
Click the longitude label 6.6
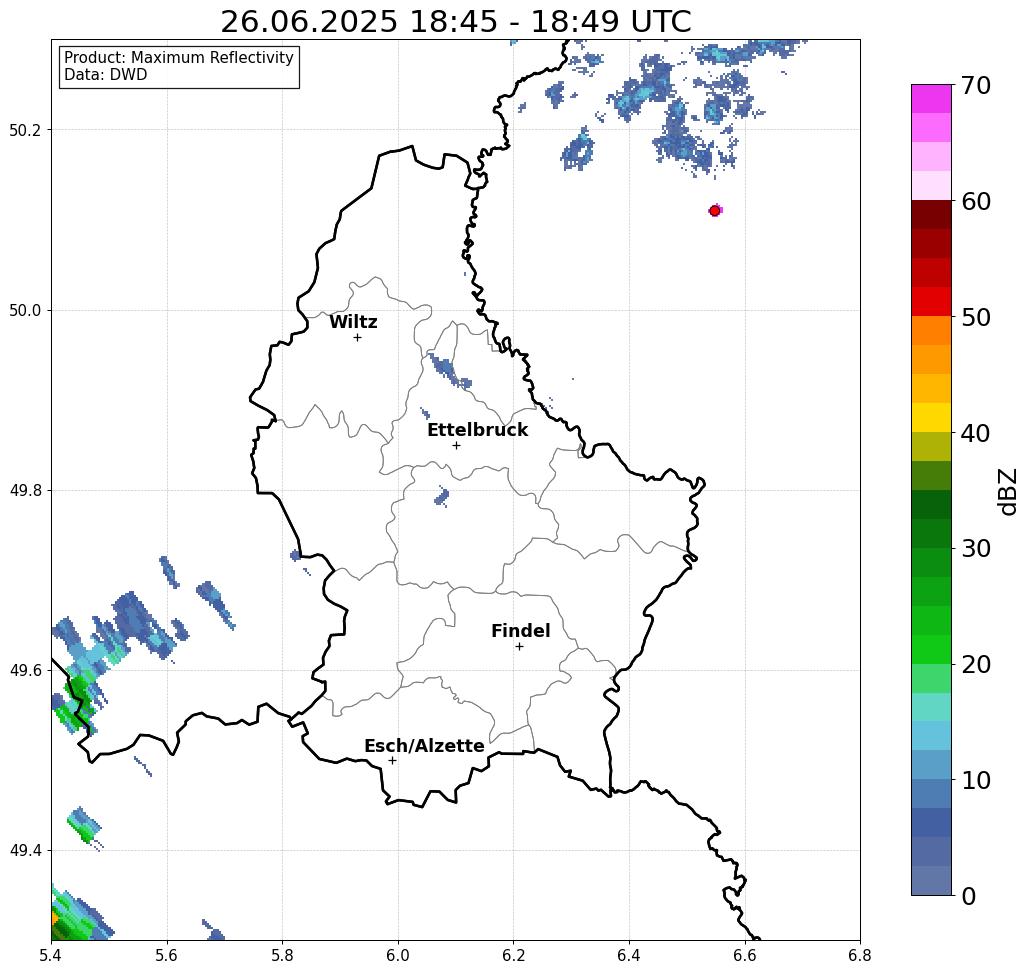744,956
